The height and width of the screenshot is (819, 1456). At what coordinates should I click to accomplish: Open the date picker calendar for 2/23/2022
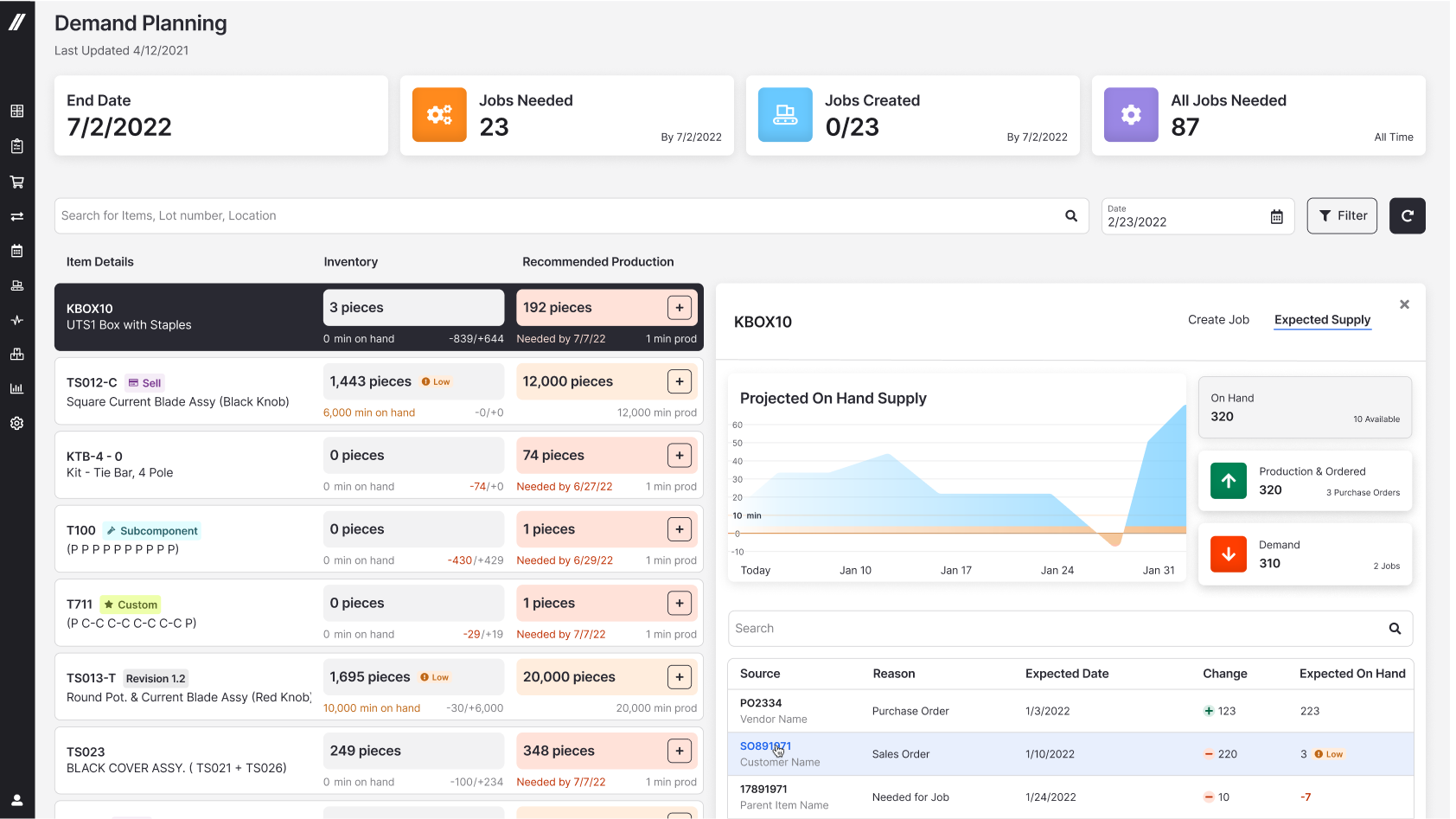pos(1276,216)
